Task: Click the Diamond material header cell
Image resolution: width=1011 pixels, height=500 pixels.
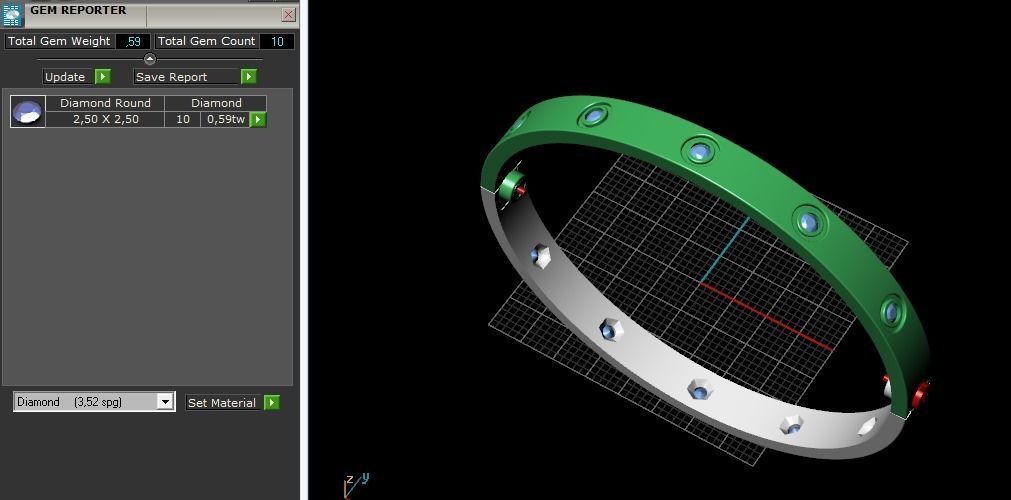Action: tap(216, 103)
